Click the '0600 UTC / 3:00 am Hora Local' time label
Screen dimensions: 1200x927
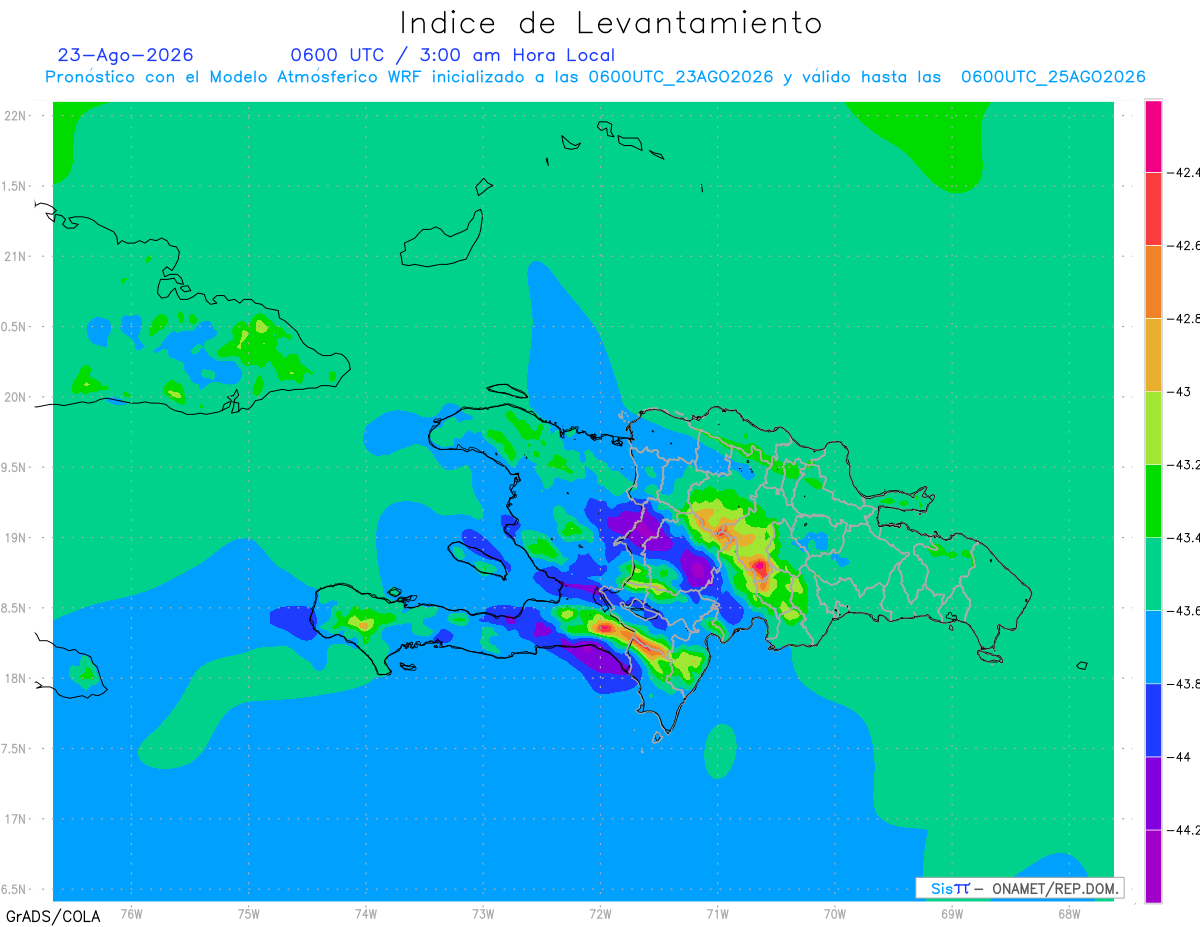tap(453, 55)
